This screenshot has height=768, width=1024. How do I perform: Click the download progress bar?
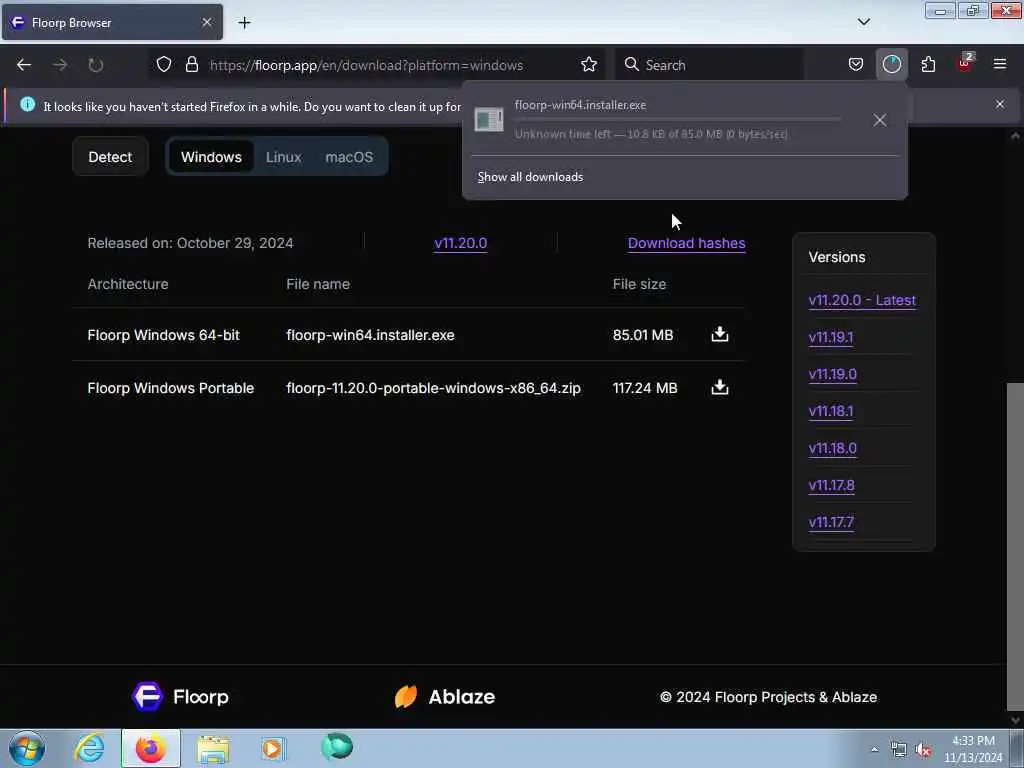point(677,120)
